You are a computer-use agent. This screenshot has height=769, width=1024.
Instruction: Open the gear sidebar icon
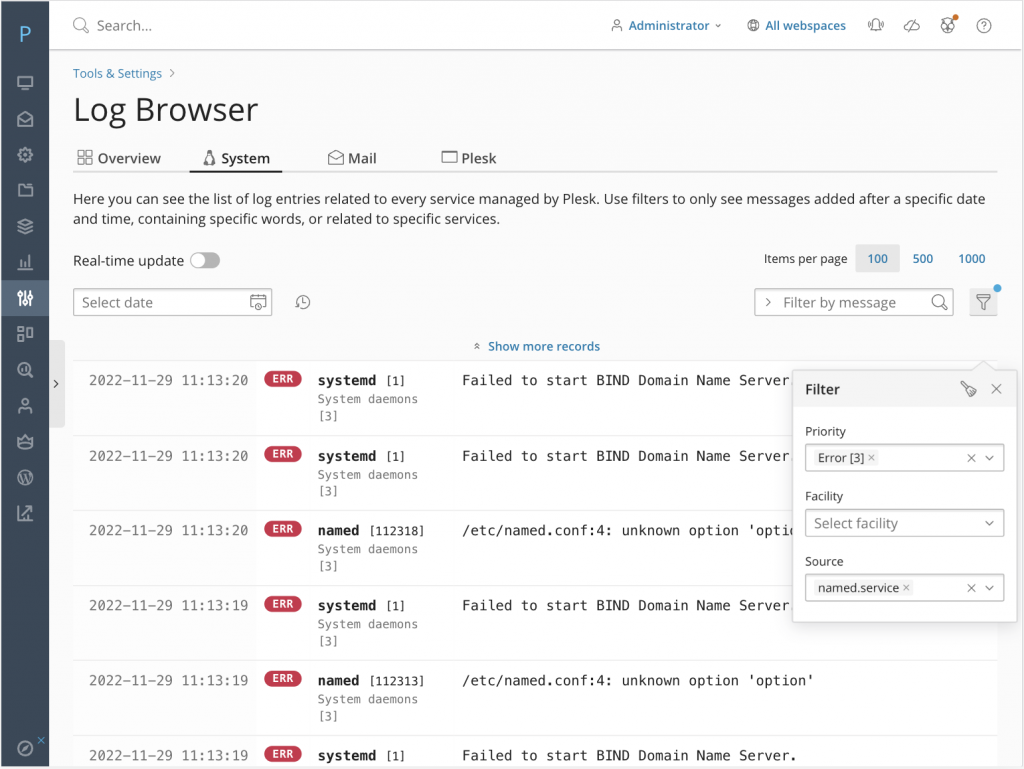[25, 155]
